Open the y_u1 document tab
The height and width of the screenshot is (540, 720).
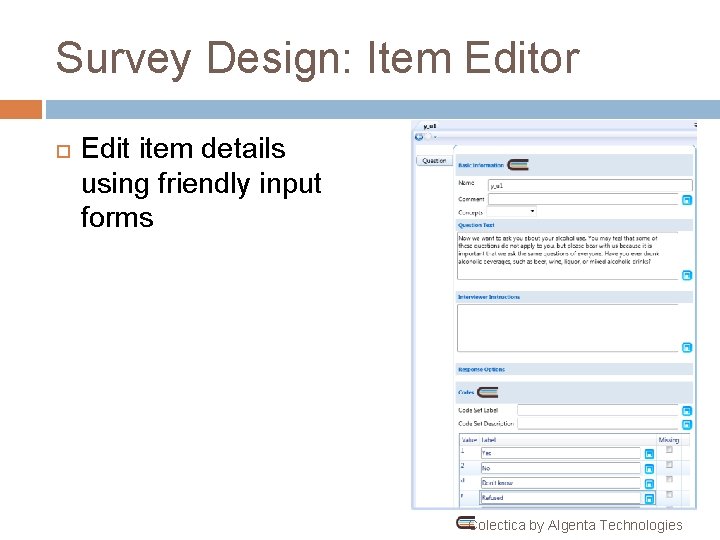point(430,126)
